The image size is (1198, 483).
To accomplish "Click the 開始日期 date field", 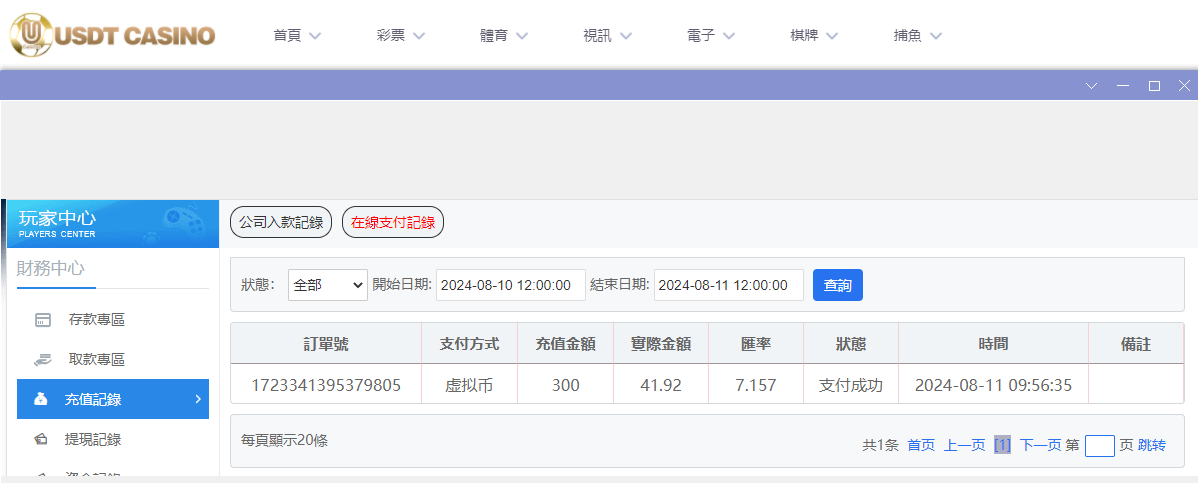I will point(510,285).
